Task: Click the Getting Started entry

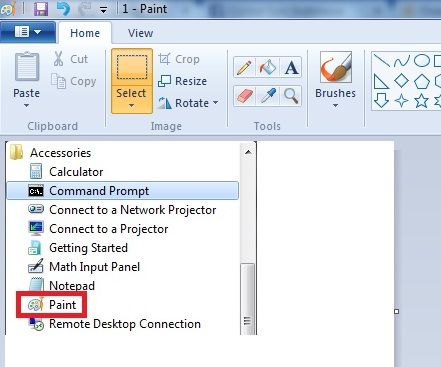Action: click(x=78, y=248)
